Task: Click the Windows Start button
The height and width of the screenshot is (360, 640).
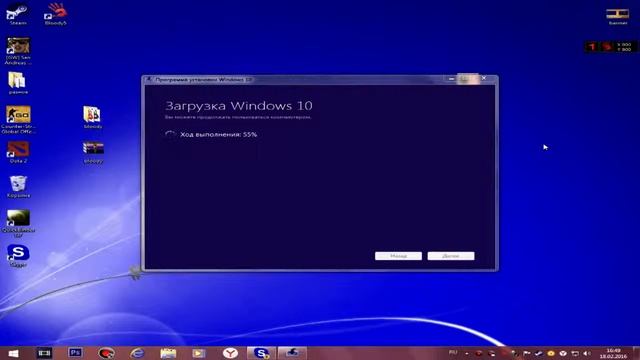Action: click(x=13, y=353)
